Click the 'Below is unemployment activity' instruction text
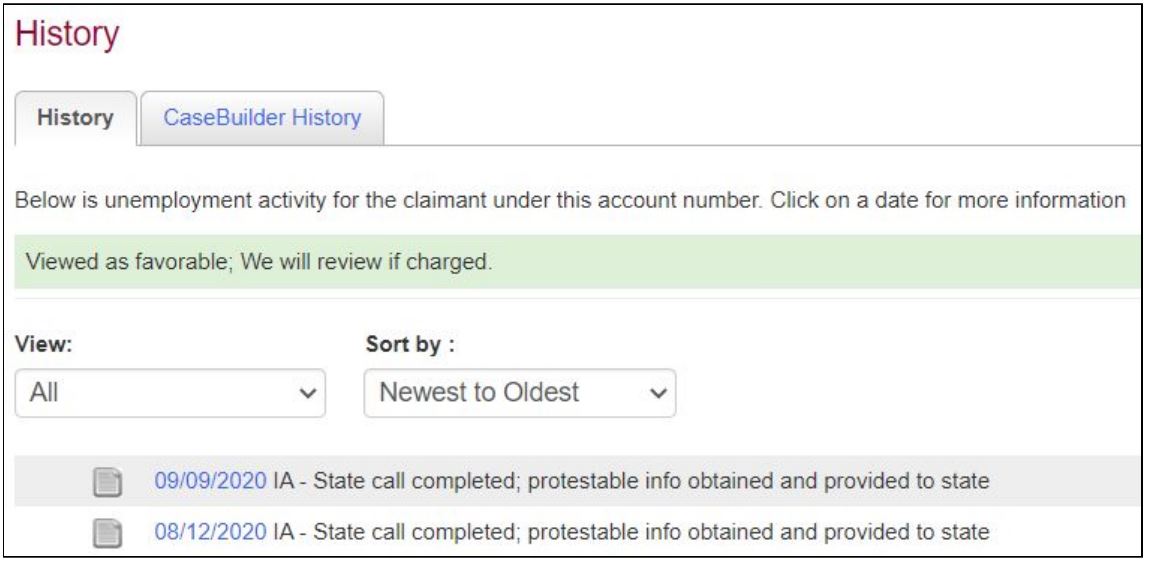 (x=570, y=199)
